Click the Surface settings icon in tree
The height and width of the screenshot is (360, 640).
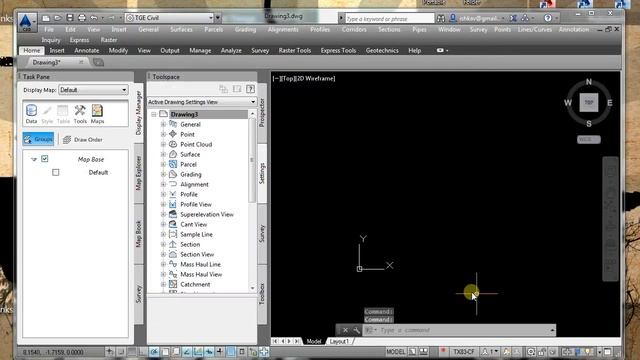coord(173,154)
